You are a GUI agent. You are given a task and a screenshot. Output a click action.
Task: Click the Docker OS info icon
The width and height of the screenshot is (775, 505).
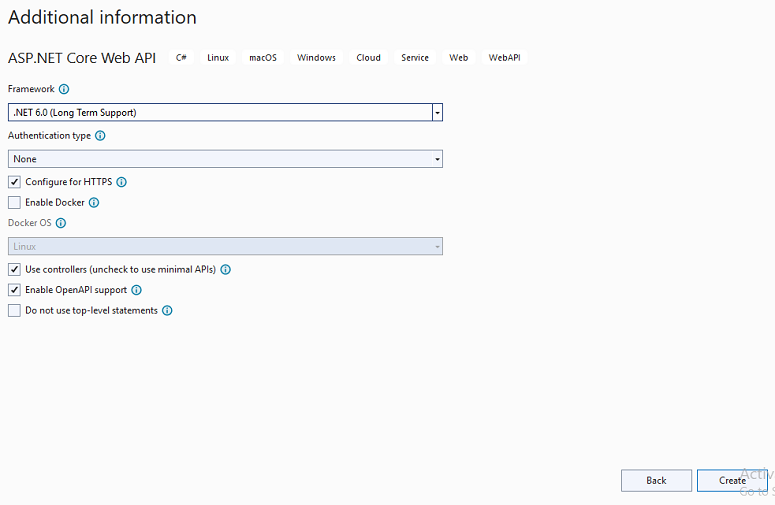[59, 223]
